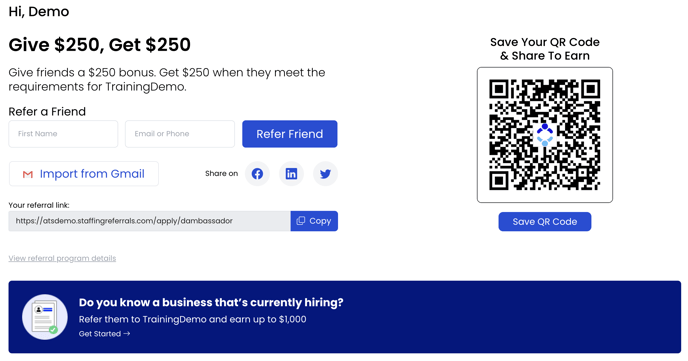Copy the referral link
The width and height of the screenshot is (688, 361).
tap(314, 221)
